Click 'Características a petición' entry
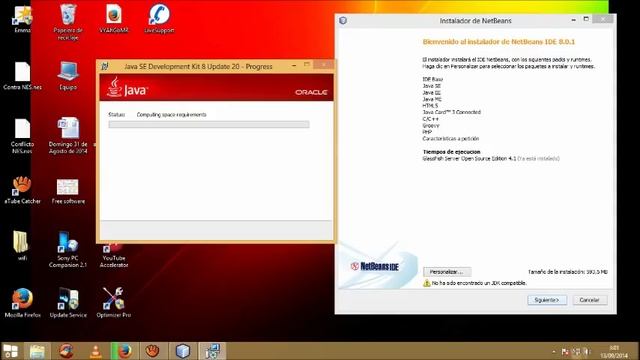 (451, 139)
